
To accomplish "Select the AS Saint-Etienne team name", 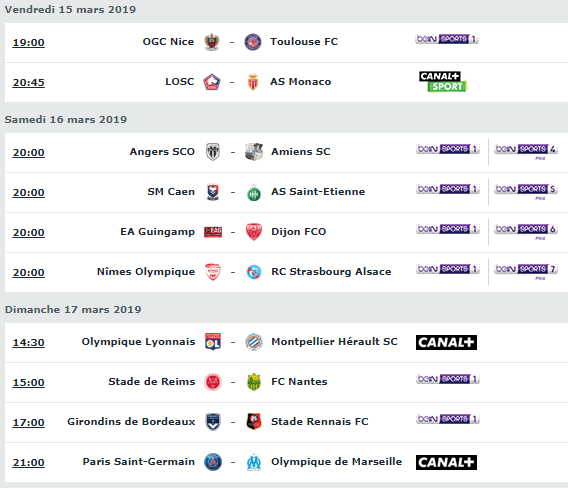I will [318, 192].
